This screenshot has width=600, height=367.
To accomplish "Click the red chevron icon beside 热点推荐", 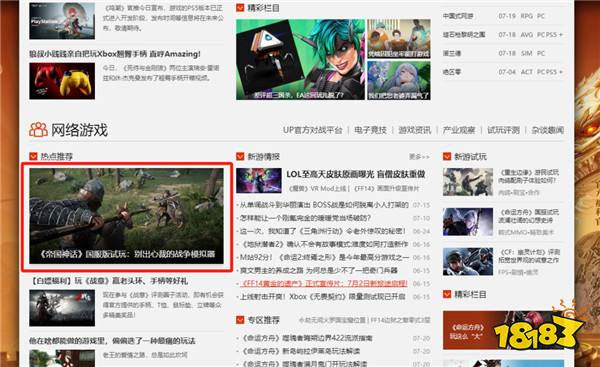I will tap(33, 156).
